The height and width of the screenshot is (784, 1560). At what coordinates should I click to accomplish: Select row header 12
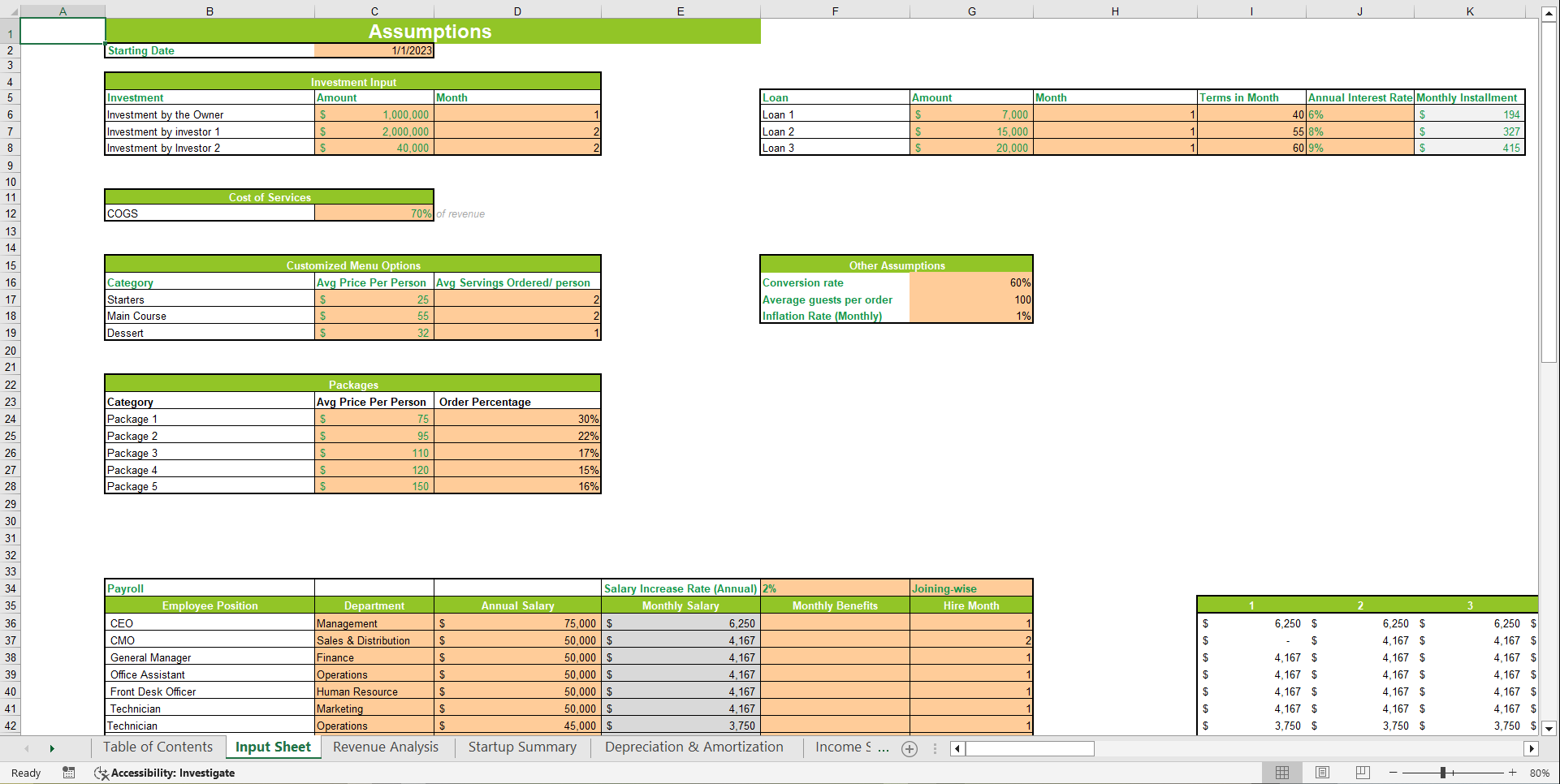11,213
